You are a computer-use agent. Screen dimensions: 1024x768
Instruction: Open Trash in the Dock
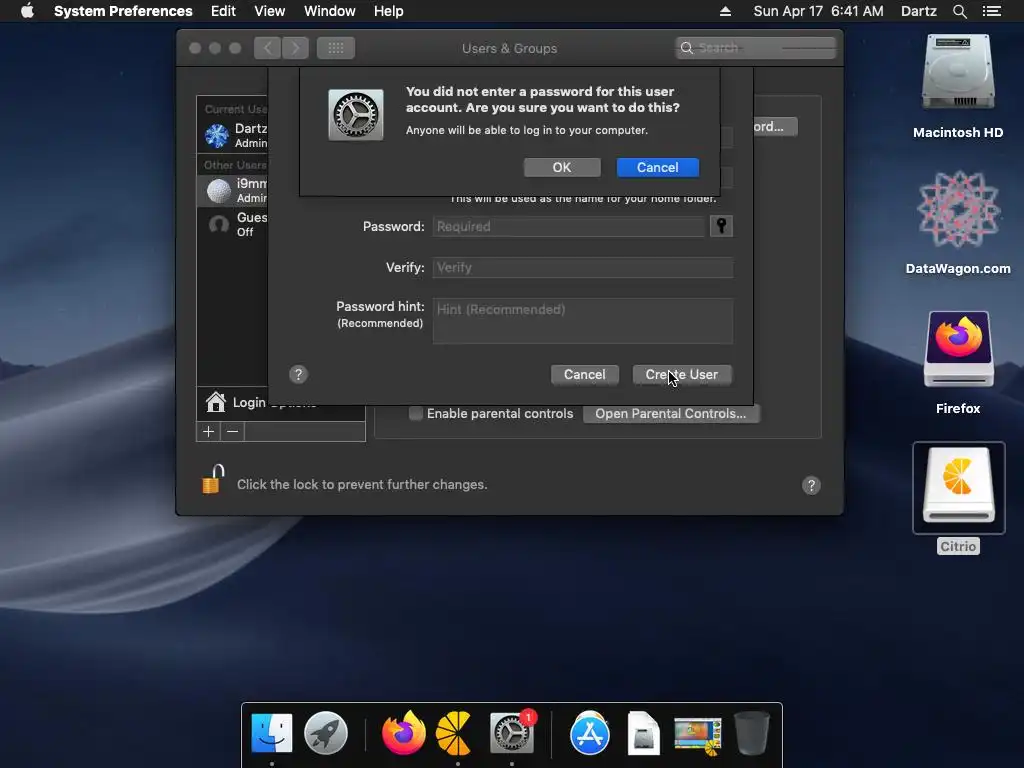pos(752,733)
